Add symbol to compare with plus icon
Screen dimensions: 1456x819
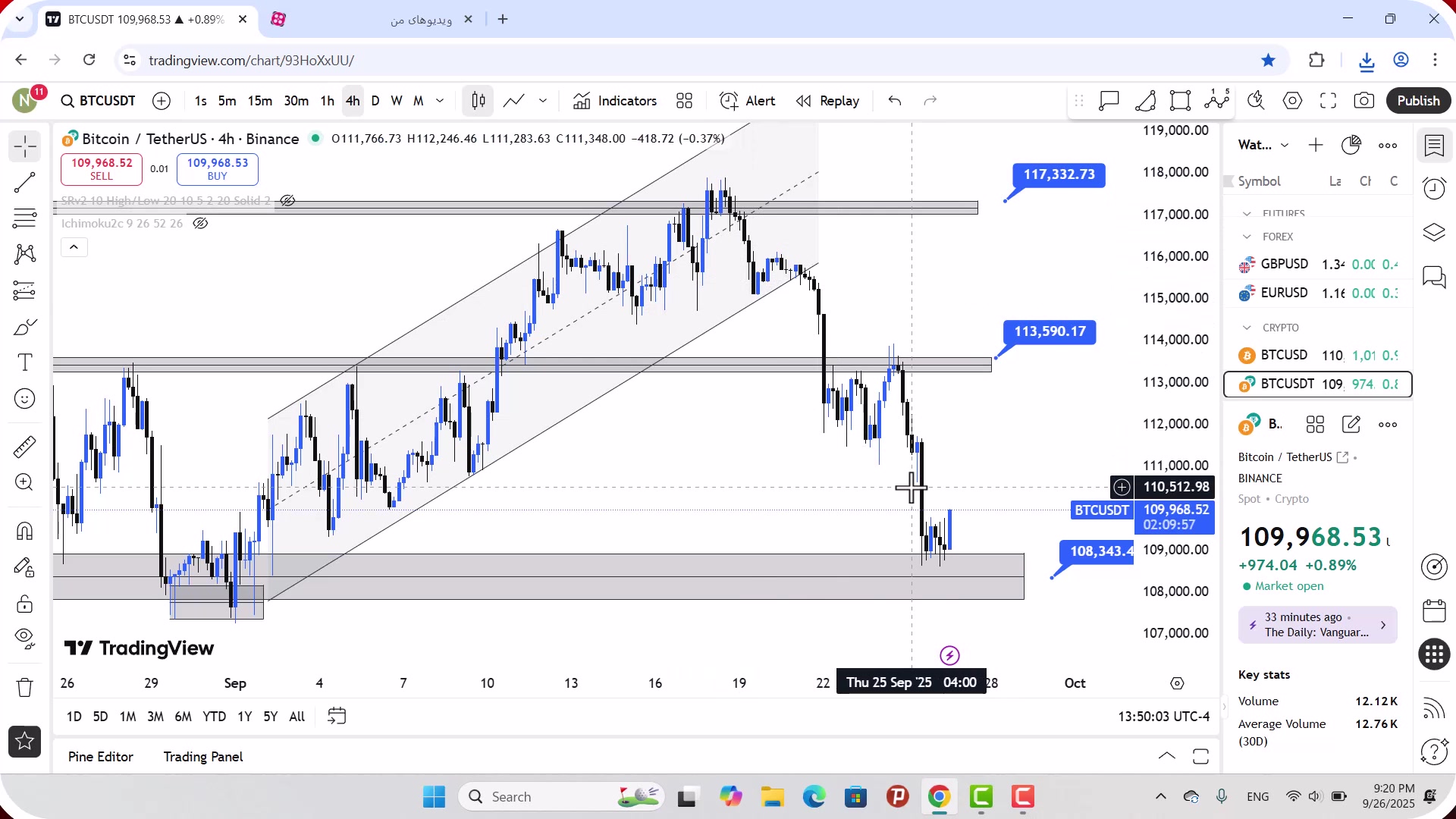(162, 101)
